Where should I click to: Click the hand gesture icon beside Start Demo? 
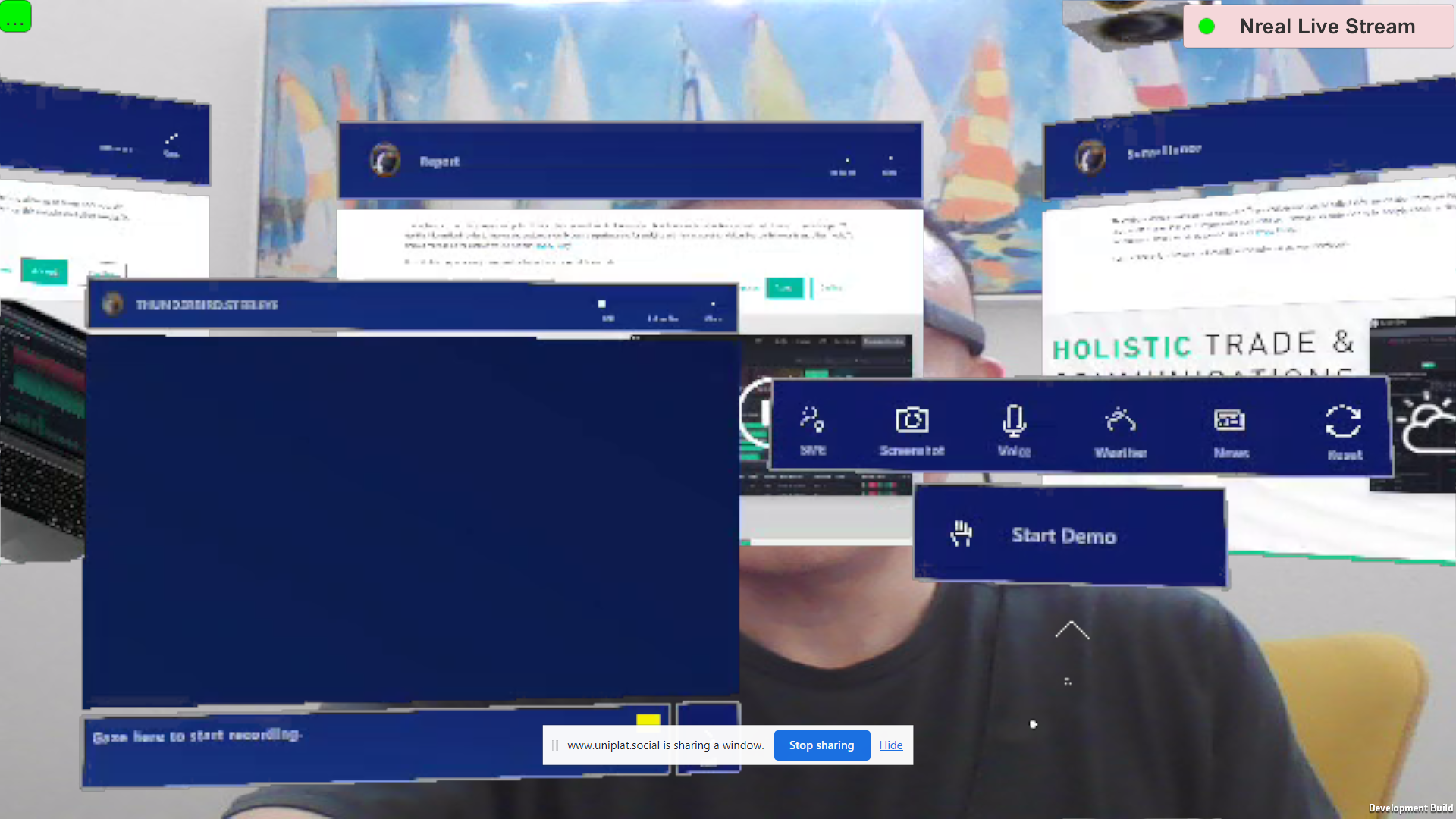962,534
